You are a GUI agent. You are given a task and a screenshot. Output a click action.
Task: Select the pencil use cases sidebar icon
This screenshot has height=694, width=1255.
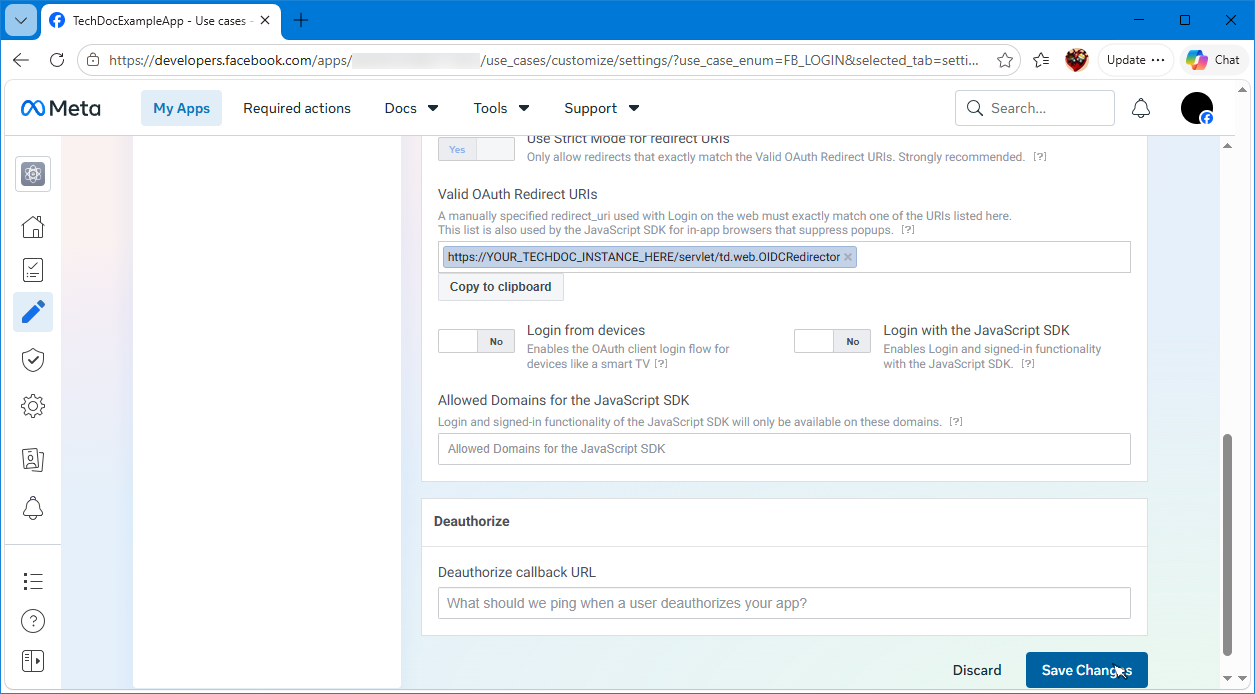tap(33, 313)
